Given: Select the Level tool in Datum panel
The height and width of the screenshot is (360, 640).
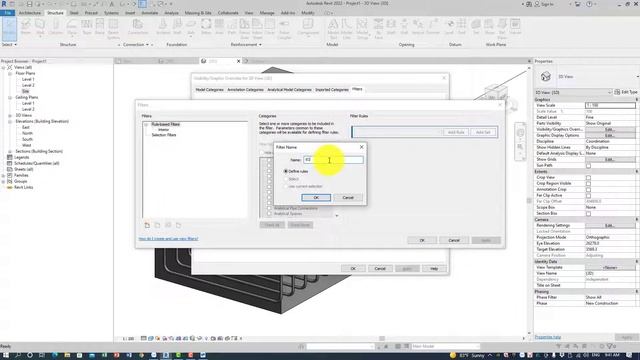Looking at the screenshot, I should pos(449,28).
